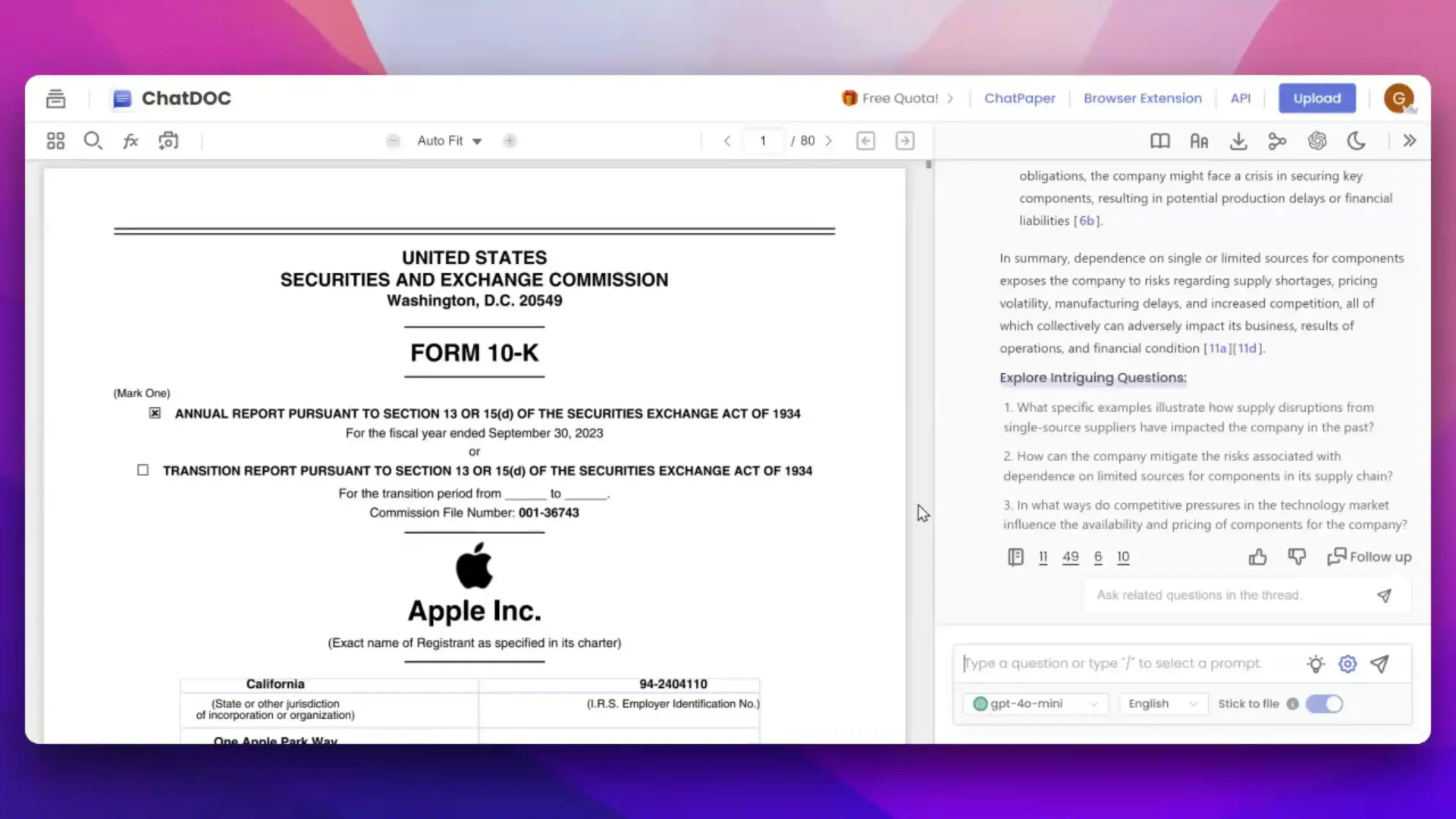Open the English language dropdown

point(1163,704)
